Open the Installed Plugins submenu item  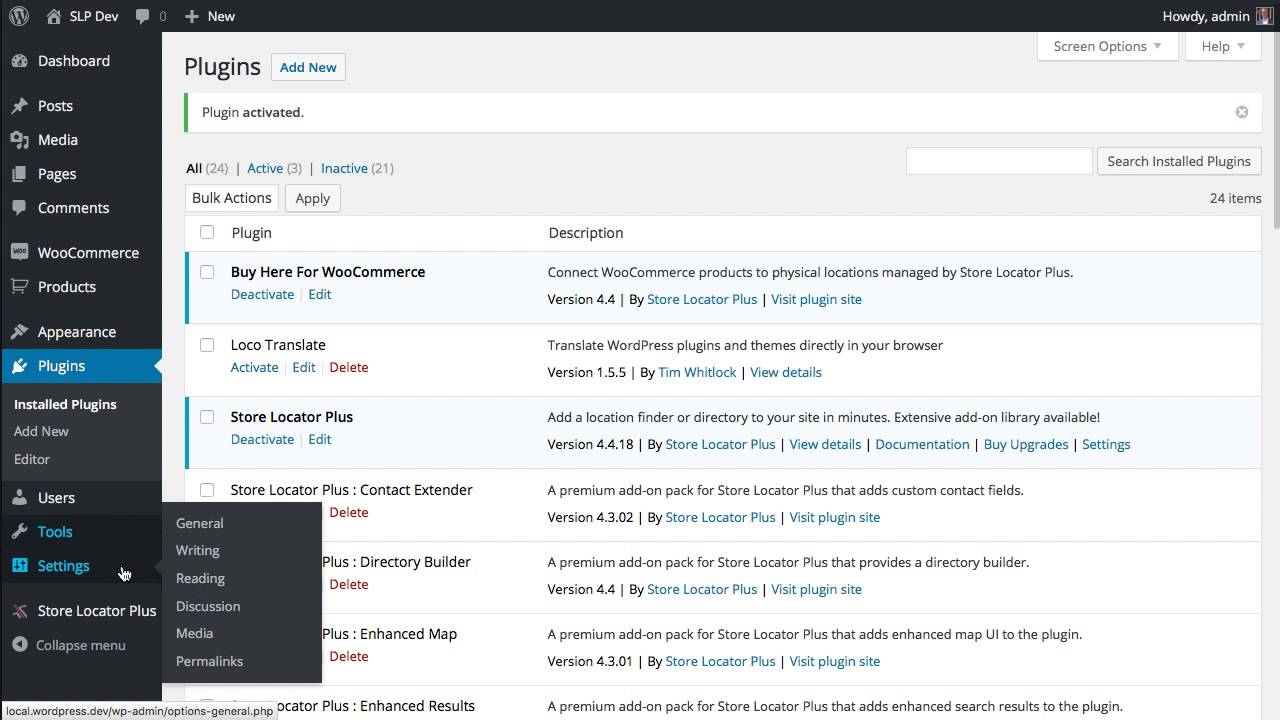click(x=65, y=404)
